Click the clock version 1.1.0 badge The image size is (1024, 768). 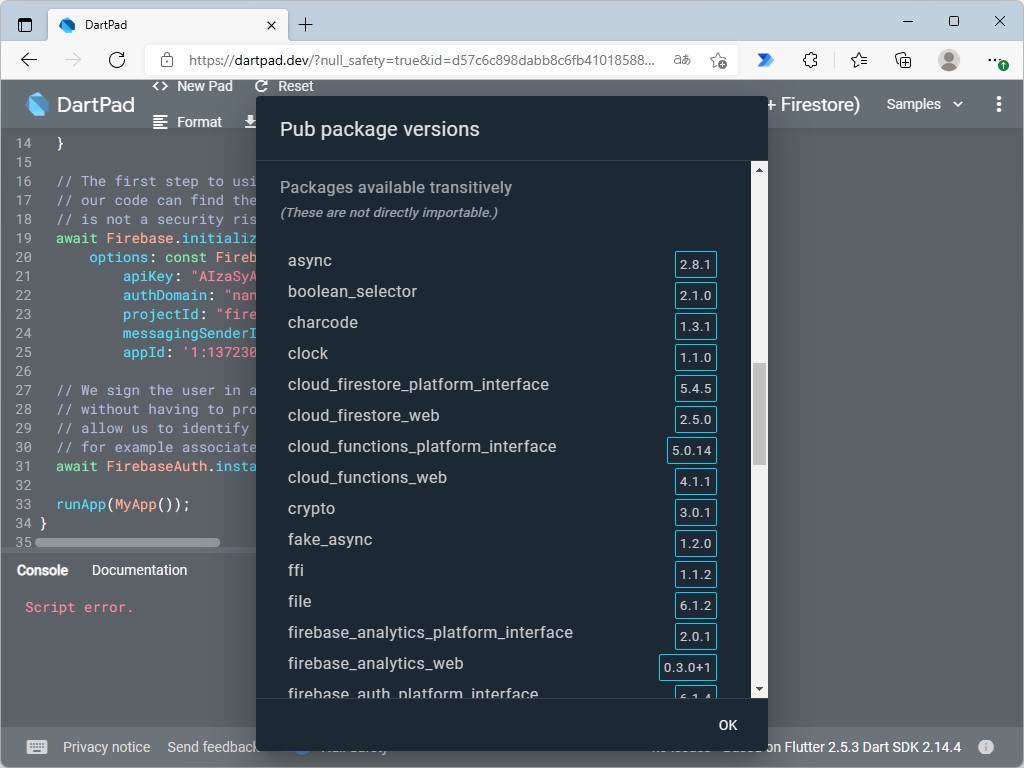[x=696, y=357]
